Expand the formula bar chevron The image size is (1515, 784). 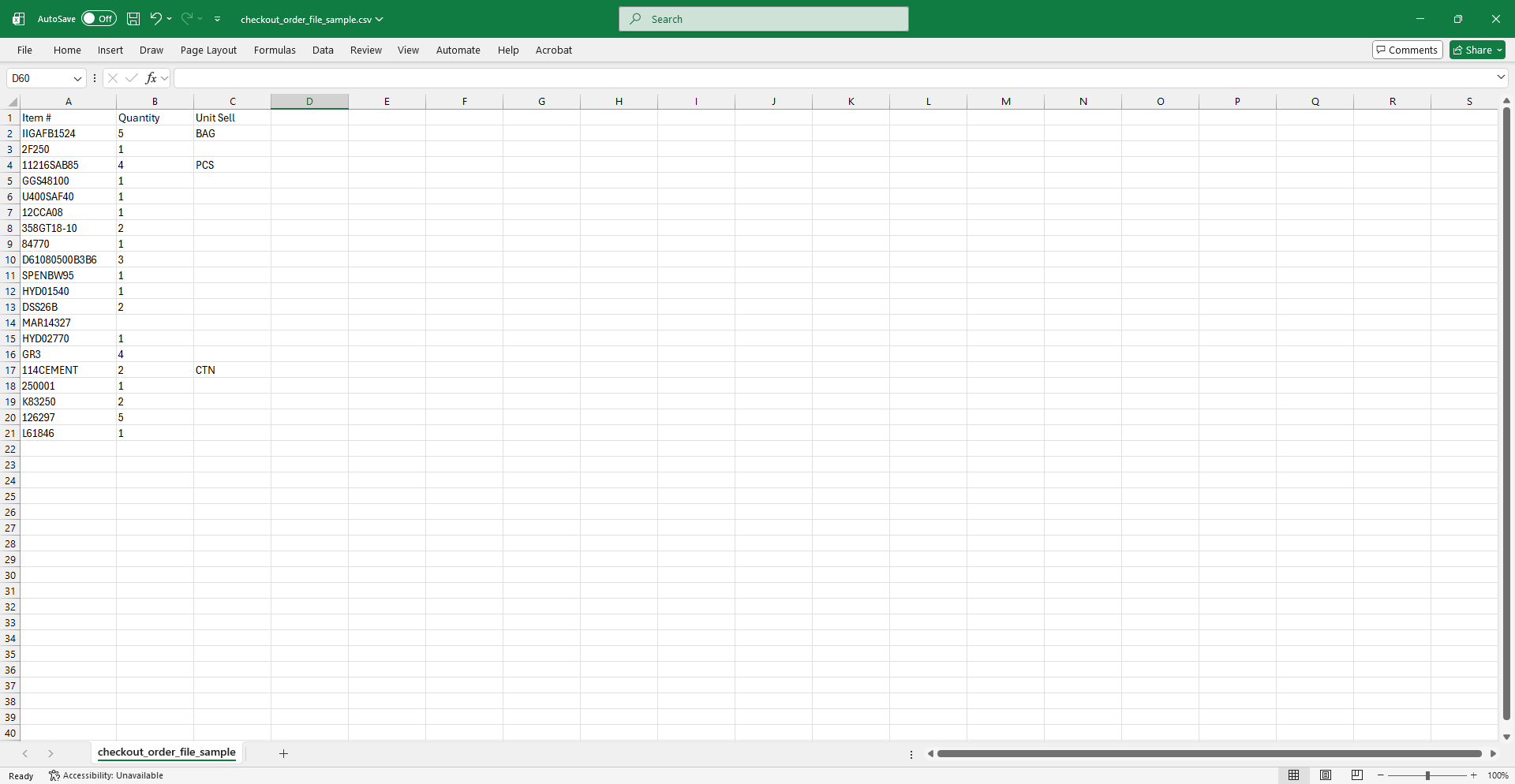pos(1501,77)
